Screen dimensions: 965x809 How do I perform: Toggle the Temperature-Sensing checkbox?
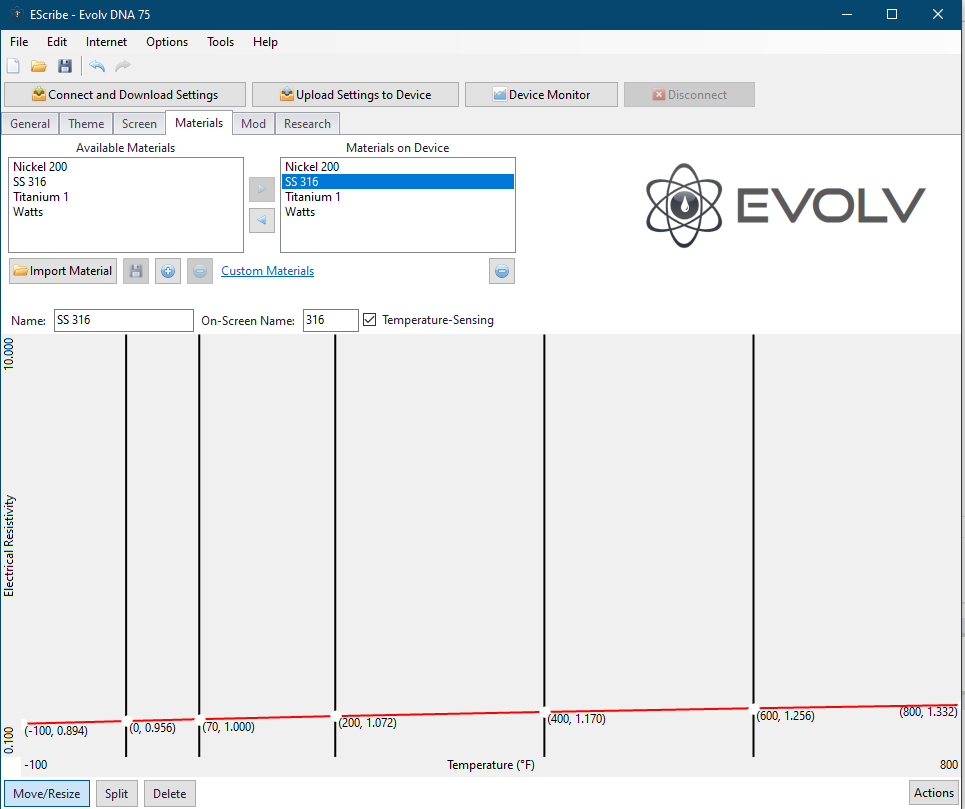[x=370, y=320]
